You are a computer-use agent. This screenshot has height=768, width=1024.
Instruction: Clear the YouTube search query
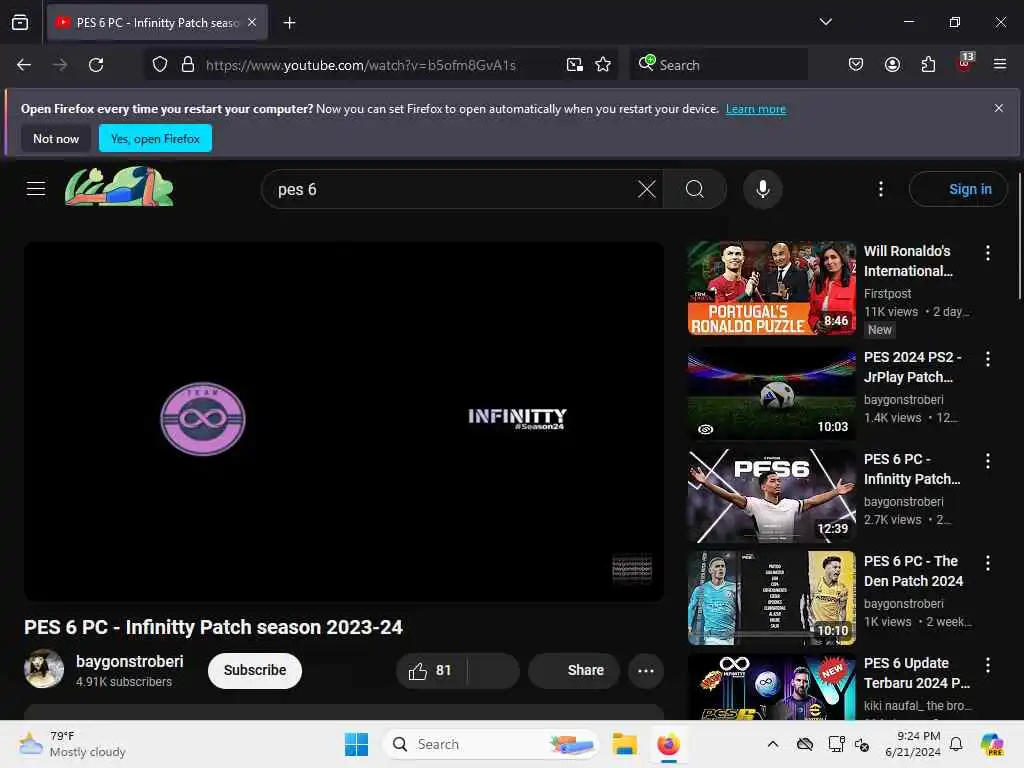[x=647, y=189]
